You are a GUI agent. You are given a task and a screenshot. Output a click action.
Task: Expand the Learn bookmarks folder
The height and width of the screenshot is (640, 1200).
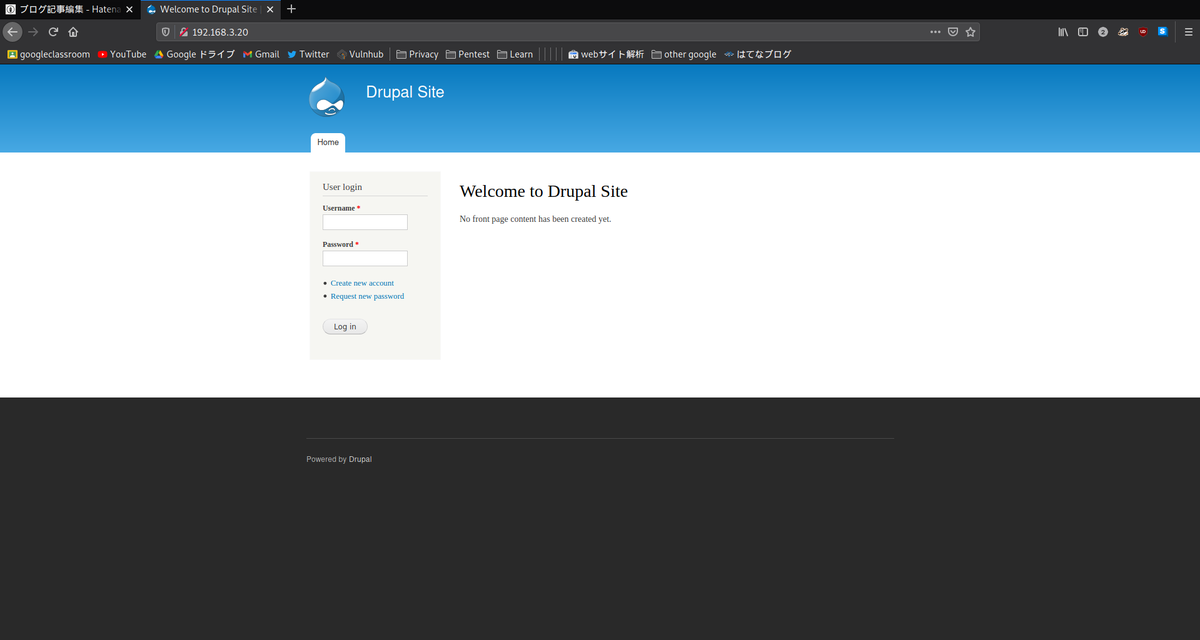click(x=515, y=54)
